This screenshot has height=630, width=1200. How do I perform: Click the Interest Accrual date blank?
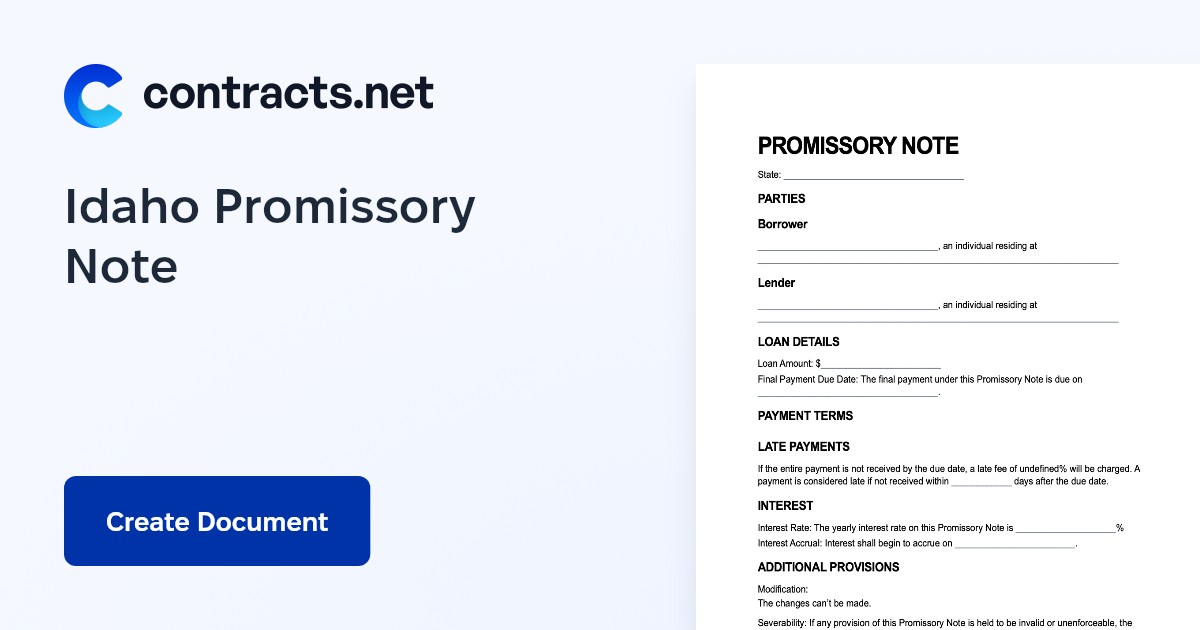pos(1014,546)
